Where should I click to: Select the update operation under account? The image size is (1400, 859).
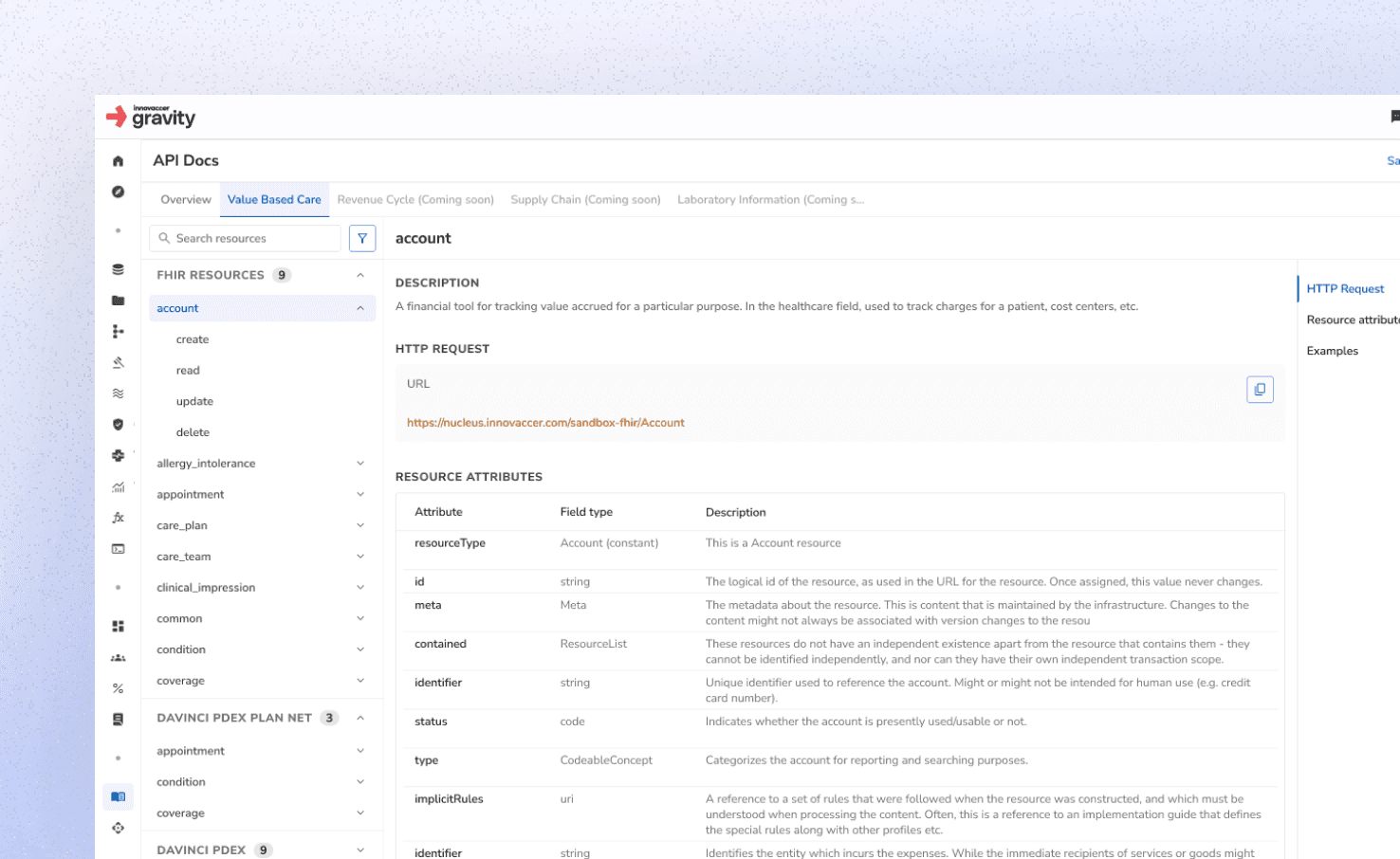[x=194, y=401]
